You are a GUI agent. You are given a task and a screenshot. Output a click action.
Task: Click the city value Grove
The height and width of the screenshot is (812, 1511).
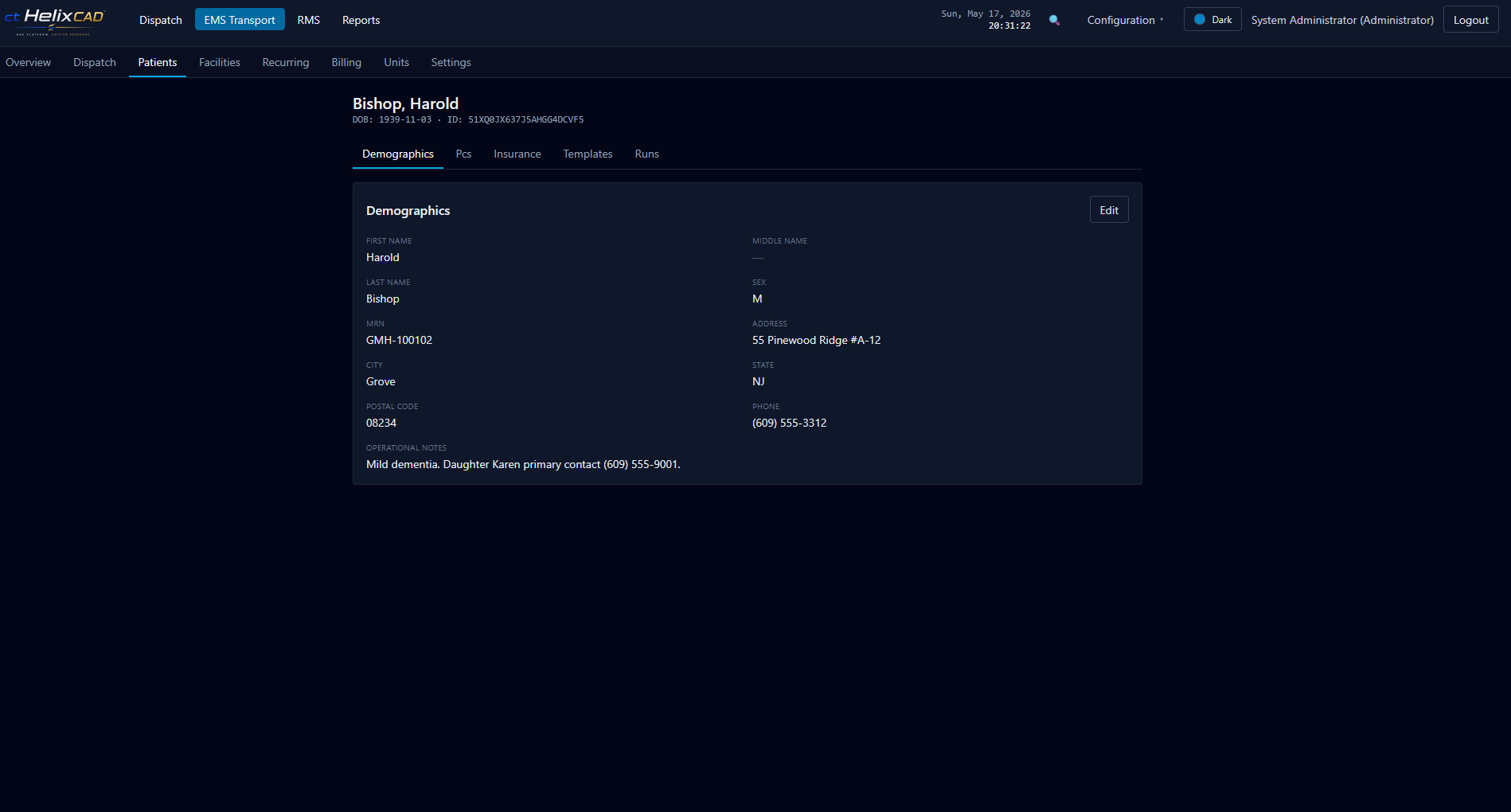point(381,381)
